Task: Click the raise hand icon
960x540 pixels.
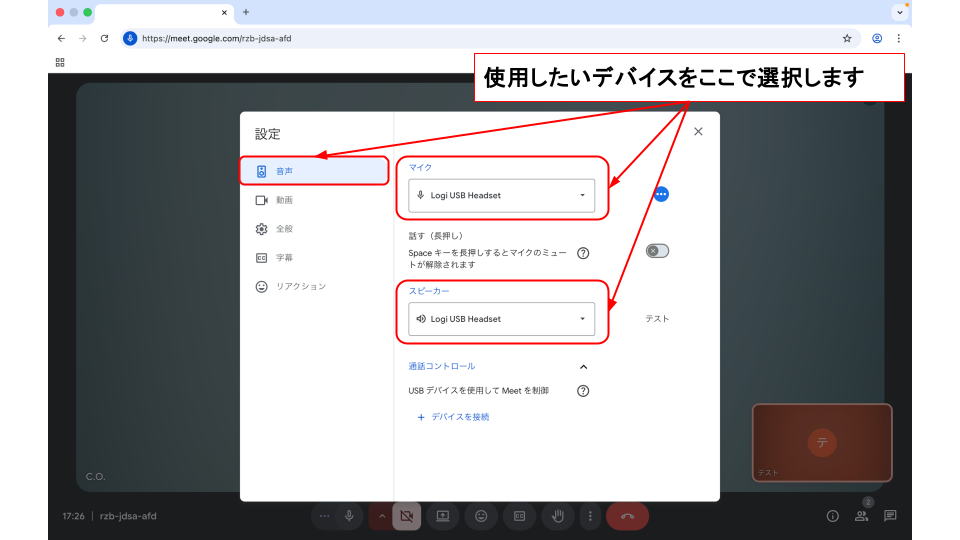Action: pyautogui.click(x=558, y=516)
